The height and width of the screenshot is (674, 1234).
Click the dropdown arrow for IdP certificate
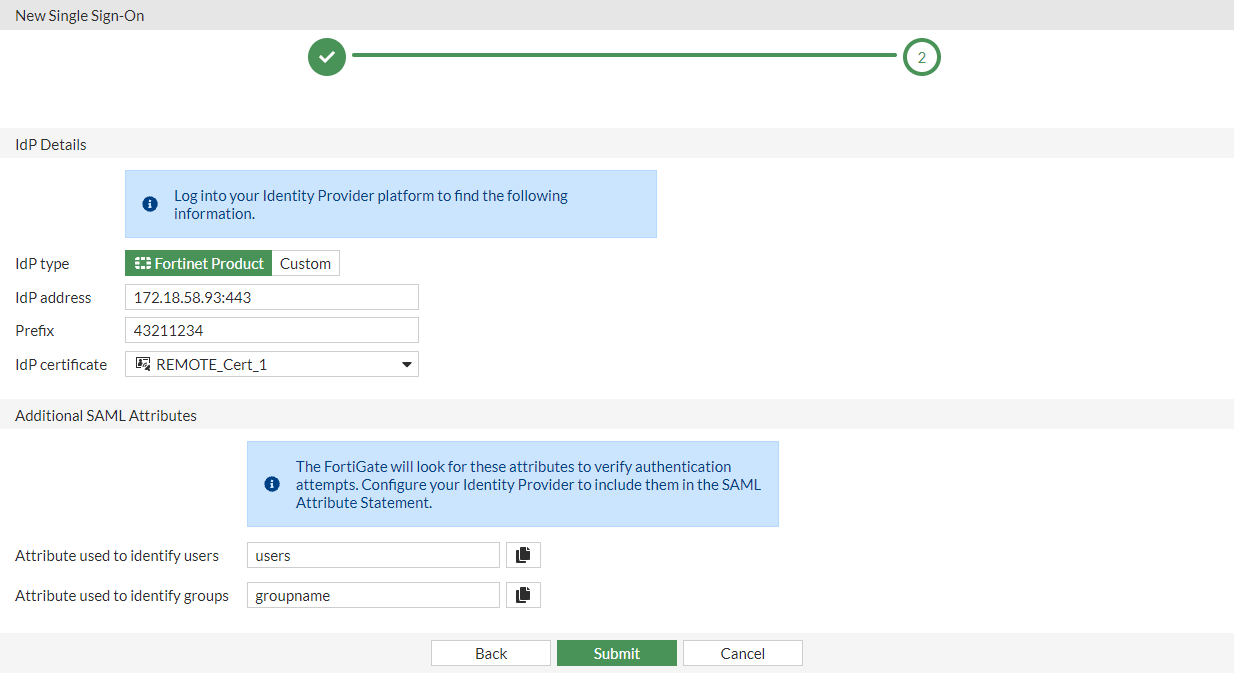[406, 364]
